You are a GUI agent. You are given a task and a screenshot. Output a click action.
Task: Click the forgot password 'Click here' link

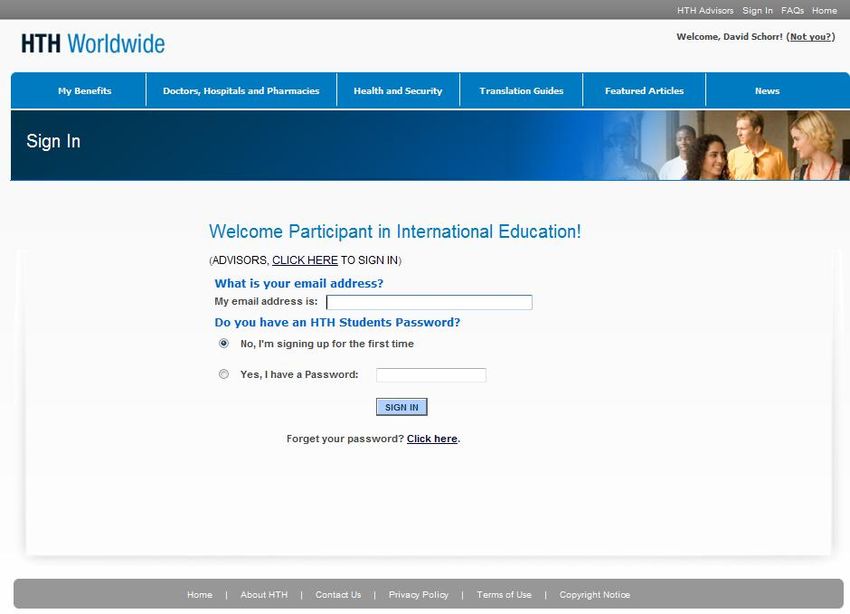pos(432,438)
